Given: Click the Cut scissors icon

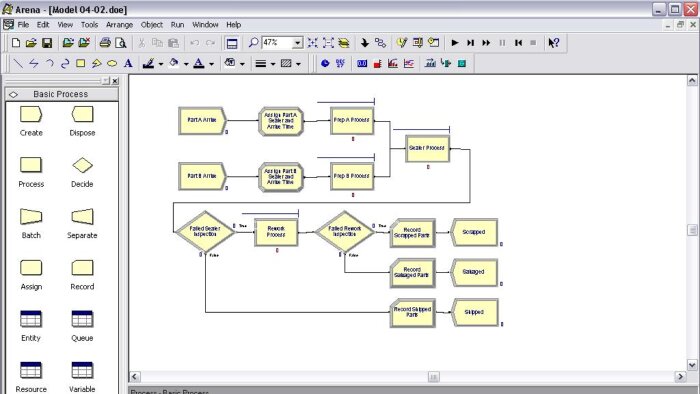Looking at the screenshot, I should [x=142, y=43].
